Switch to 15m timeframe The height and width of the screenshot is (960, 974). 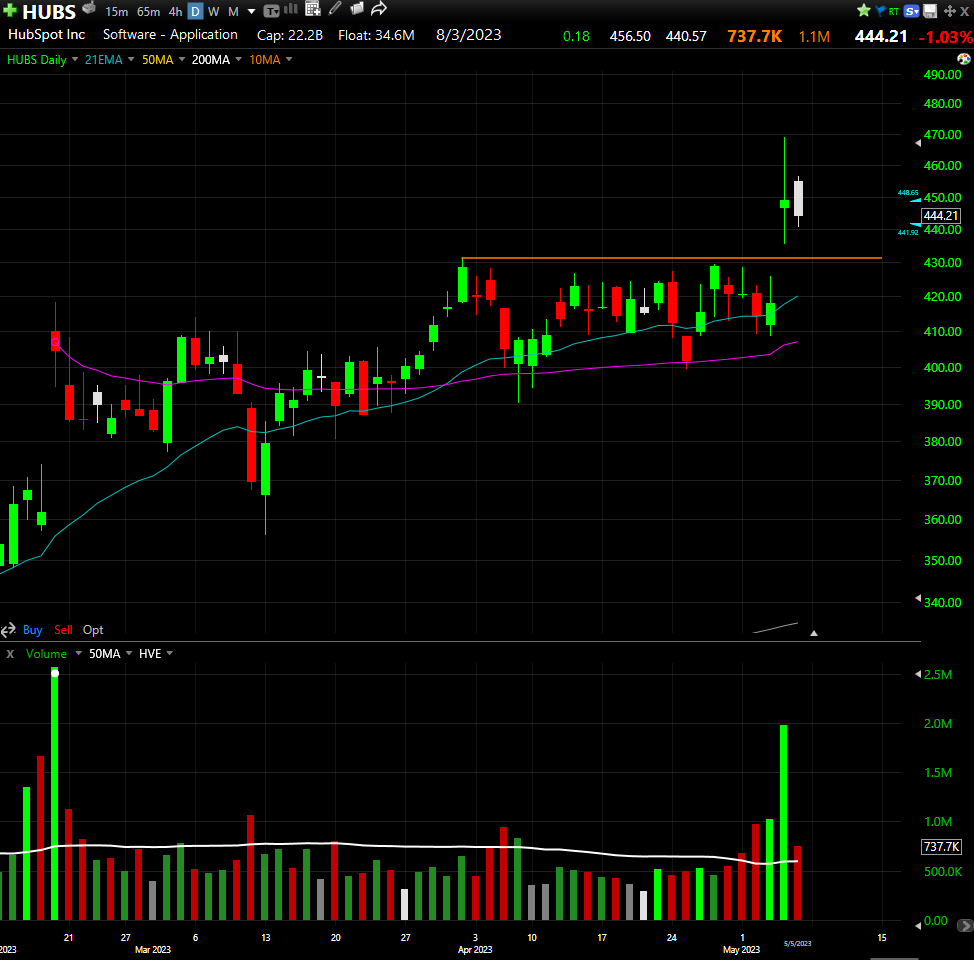pyautogui.click(x=116, y=12)
